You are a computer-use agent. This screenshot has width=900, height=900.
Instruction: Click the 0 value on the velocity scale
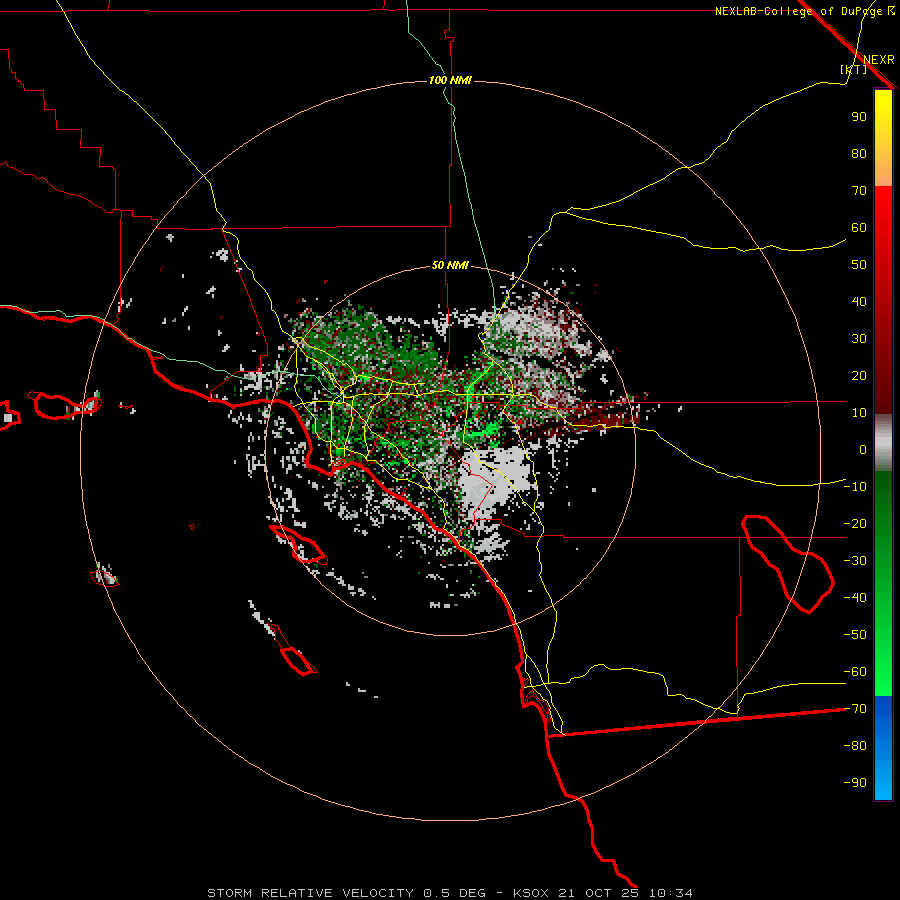pyautogui.click(x=863, y=449)
